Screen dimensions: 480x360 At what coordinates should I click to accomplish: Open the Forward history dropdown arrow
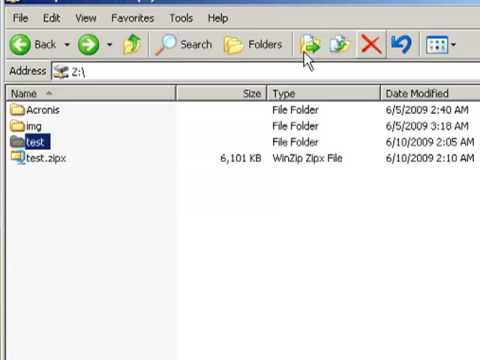click(x=109, y=44)
